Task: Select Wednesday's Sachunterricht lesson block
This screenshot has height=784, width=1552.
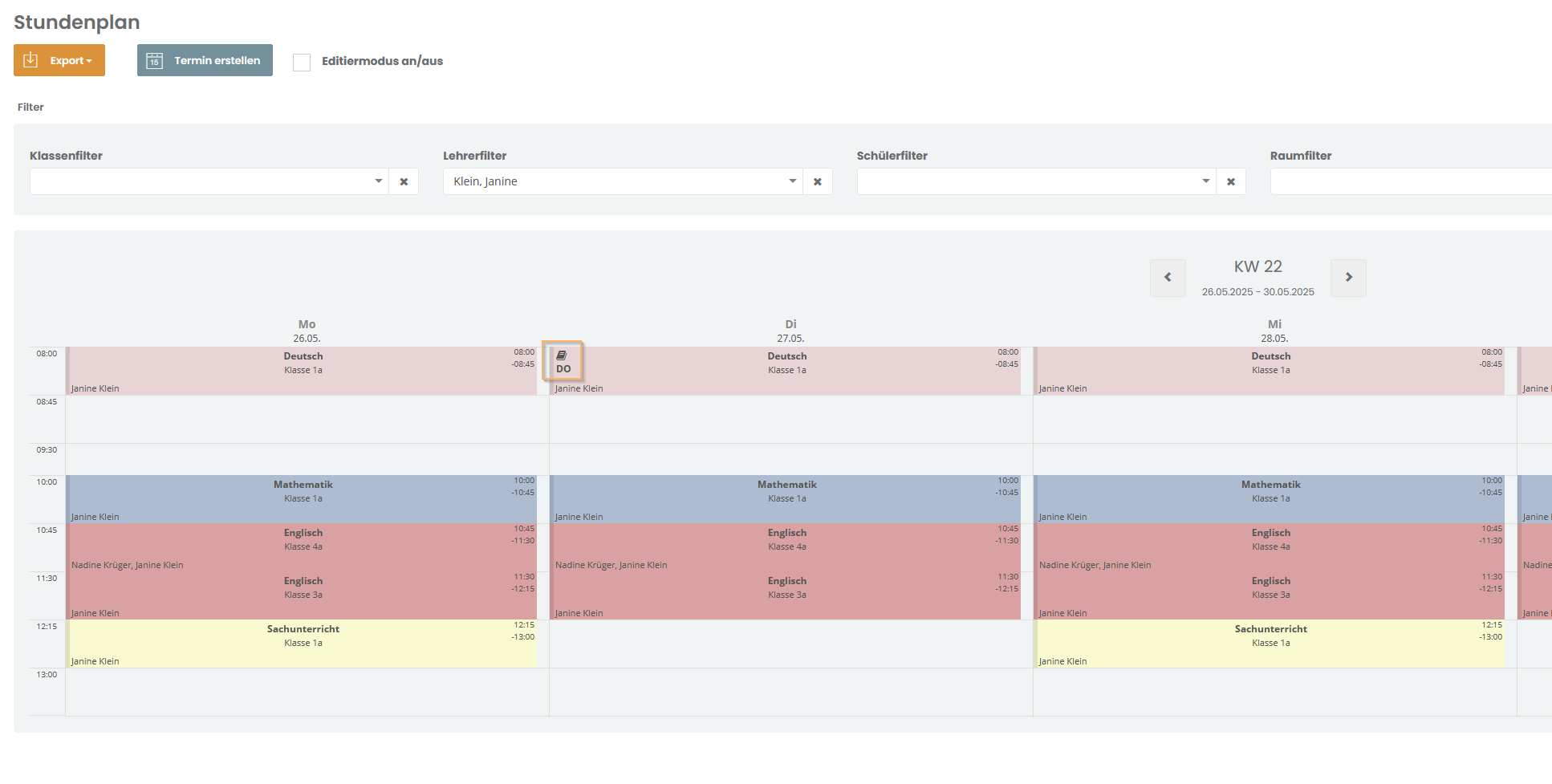Action: click(1270, 644)
